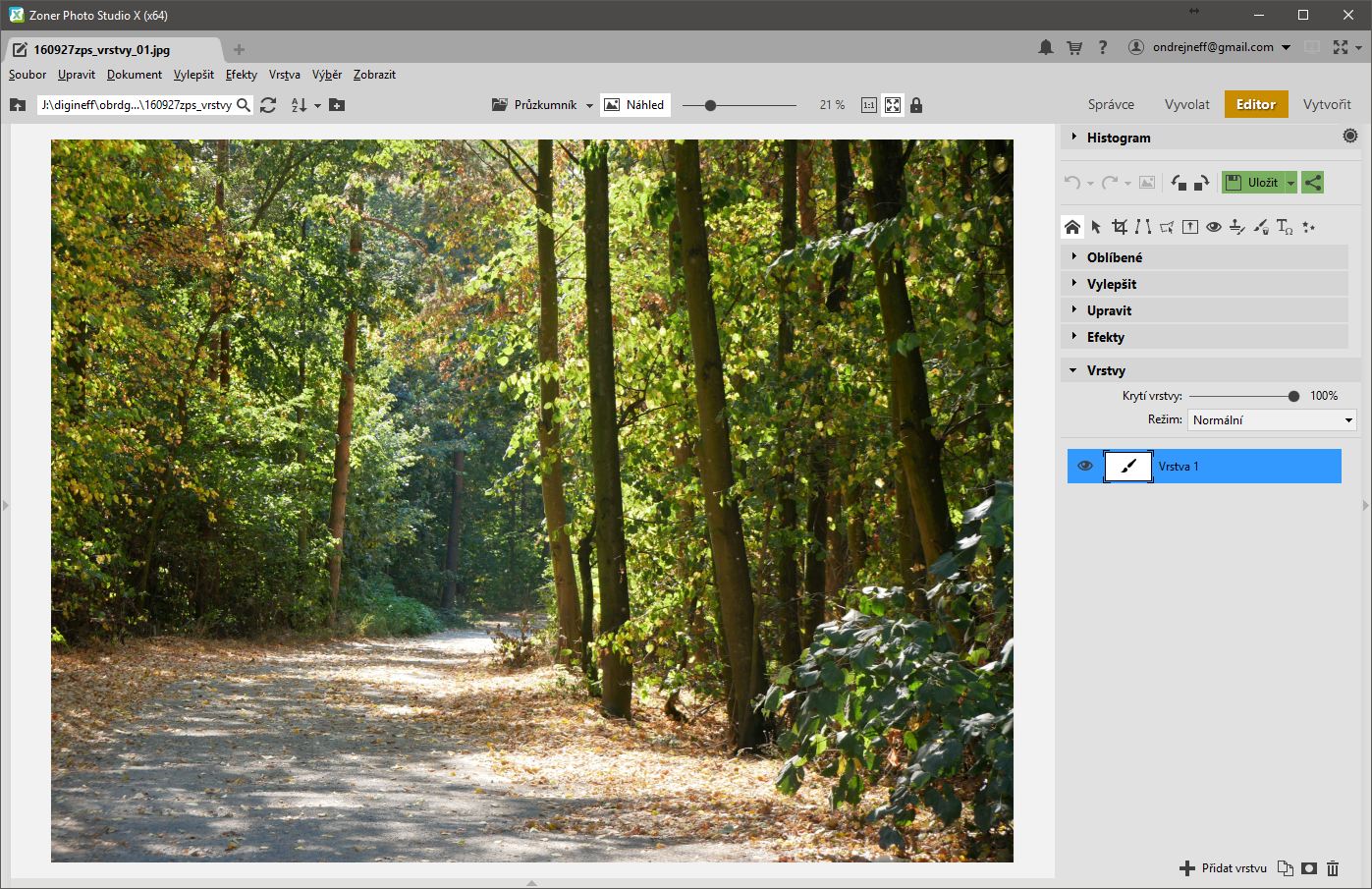1372x889 pixels.
Task: Delete layer using the trash icon
Action: (1333, 868)
